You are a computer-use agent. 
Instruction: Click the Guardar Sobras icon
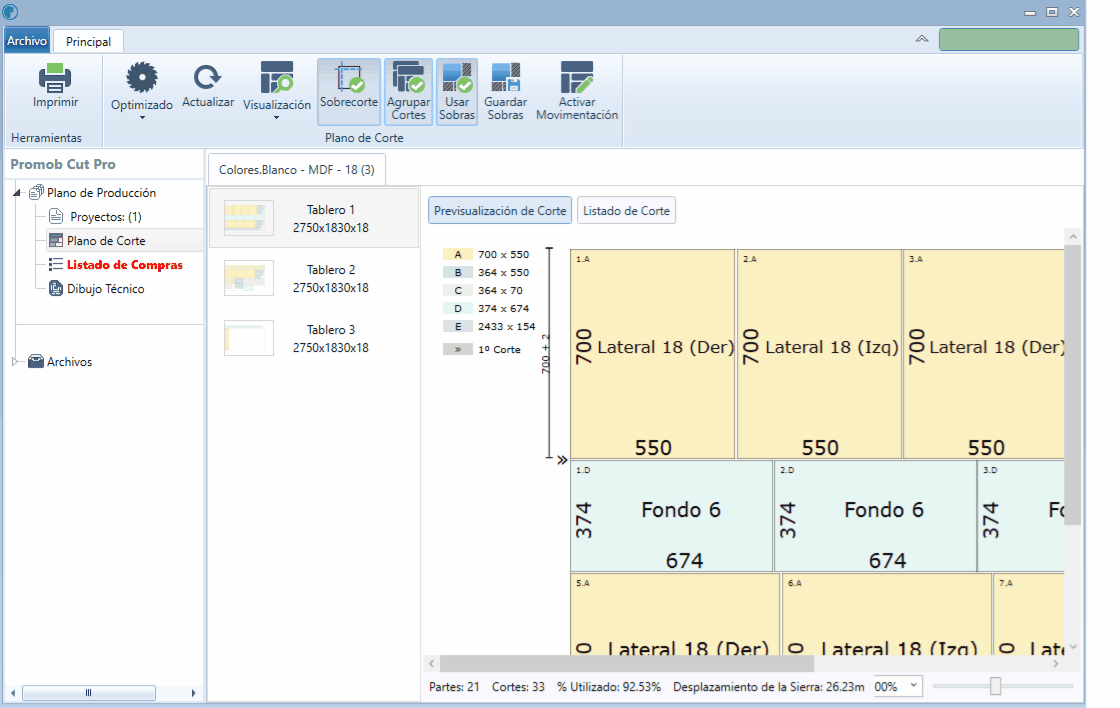click(505, 78)
